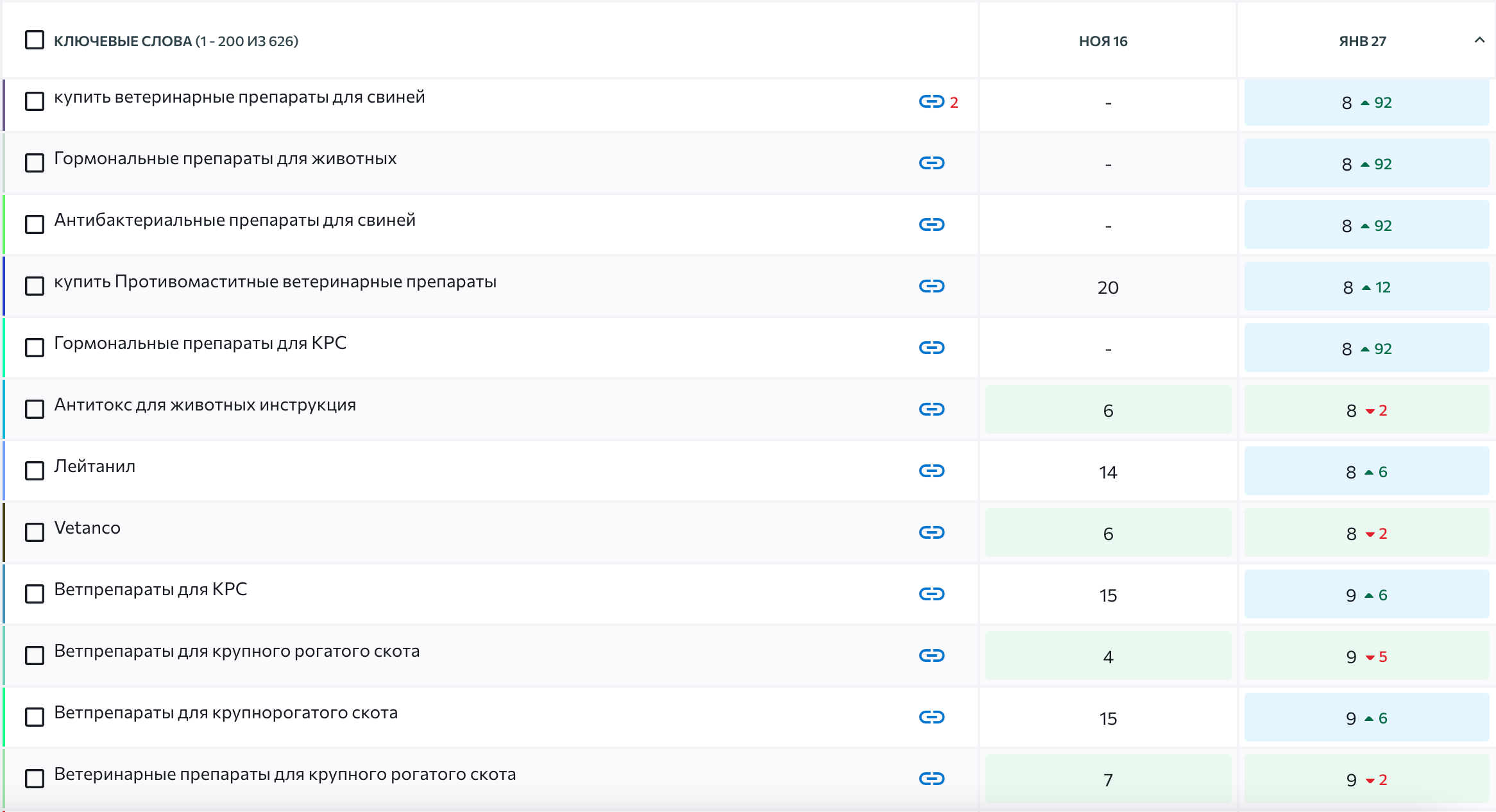This screenshot has width=1496, height=812.
Task: Click НОЯ 16 value 6 in Антитокс row
Action: pyautogui.click(x=1108, y=410)
